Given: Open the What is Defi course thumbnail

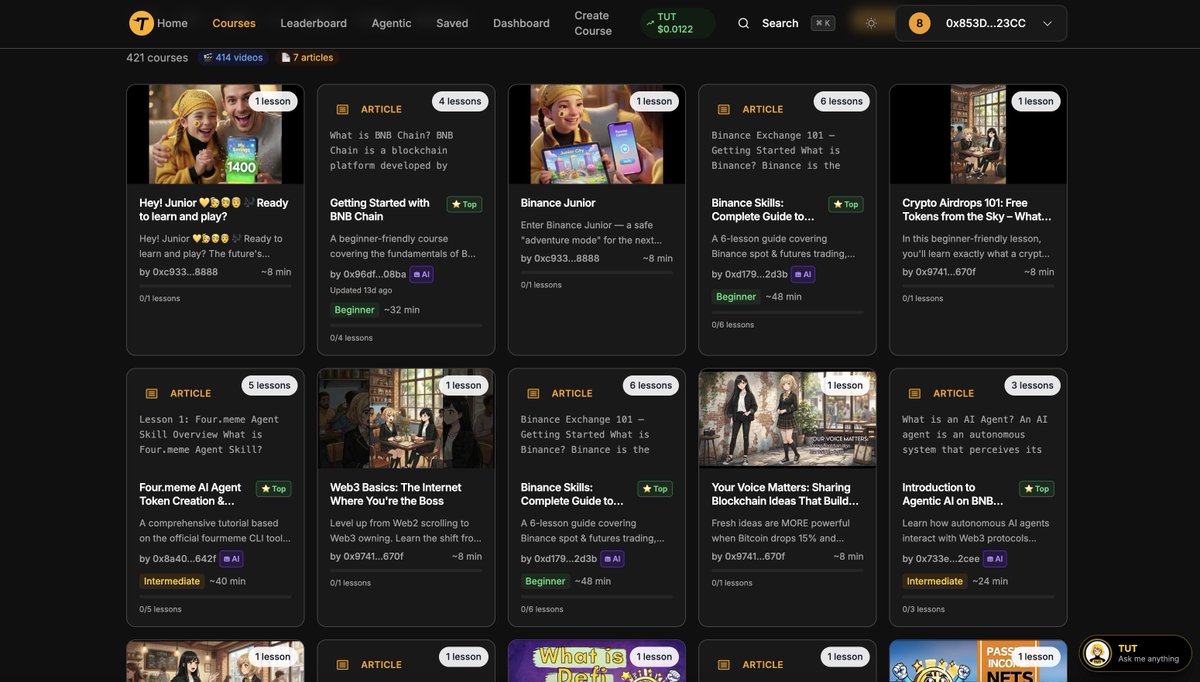Looking at the screenshot, I should [x=597, y=661].
